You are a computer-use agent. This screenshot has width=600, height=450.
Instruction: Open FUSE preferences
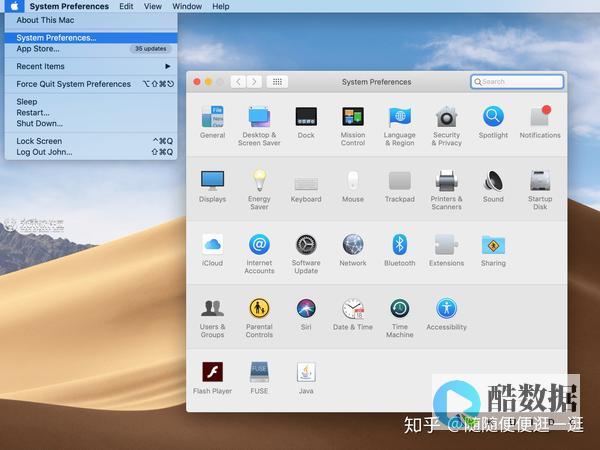259,378
